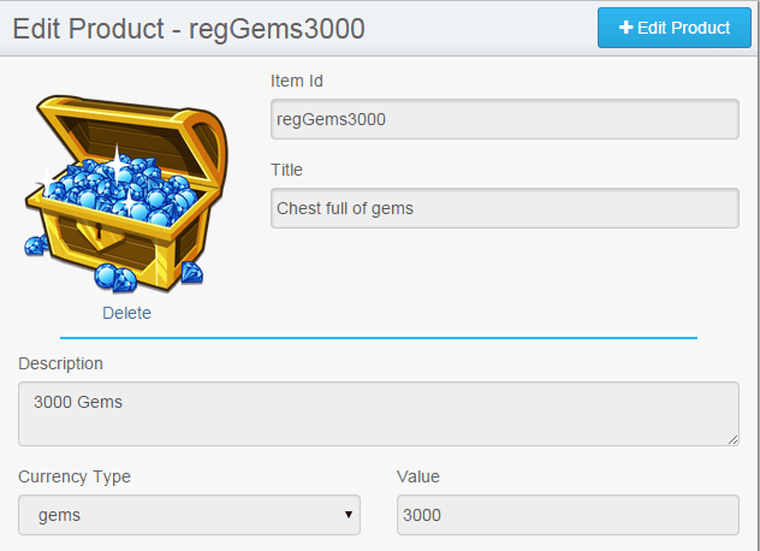Click the blue Edit Product button
760x551 pixels.
pos(674,28)
